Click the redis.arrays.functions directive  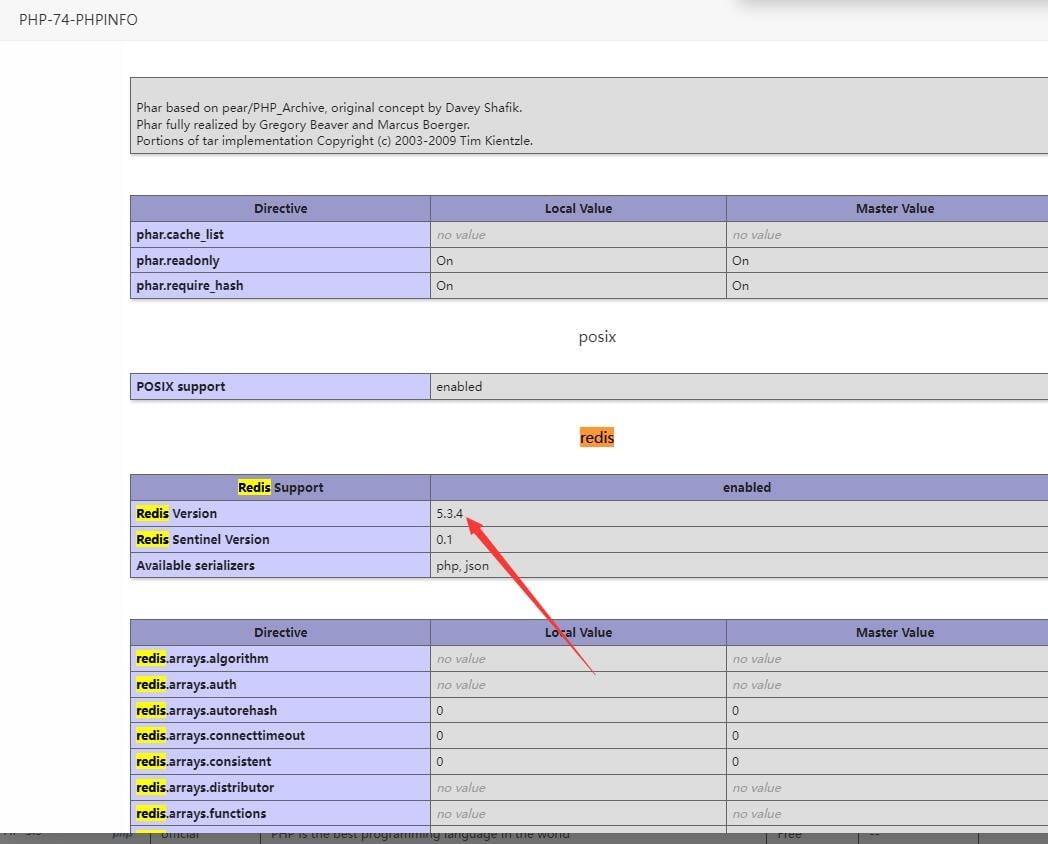click(201, 813)
